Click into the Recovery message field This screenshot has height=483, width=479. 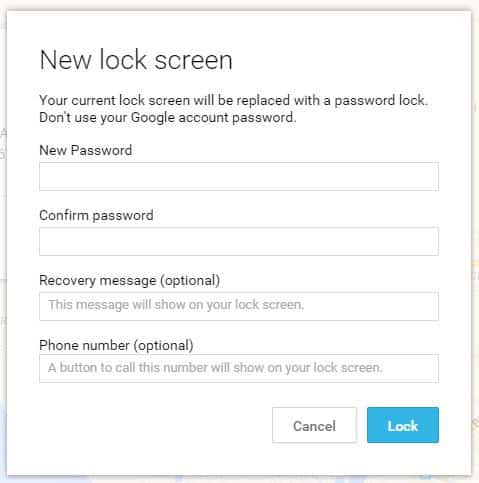click(239, 306)
